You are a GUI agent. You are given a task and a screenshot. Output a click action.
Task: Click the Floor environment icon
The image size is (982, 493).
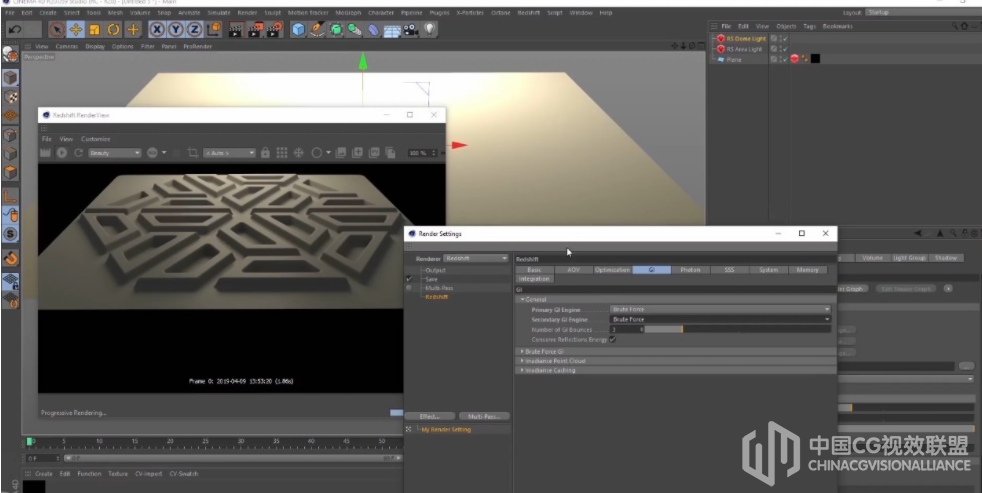click(392, 29)
